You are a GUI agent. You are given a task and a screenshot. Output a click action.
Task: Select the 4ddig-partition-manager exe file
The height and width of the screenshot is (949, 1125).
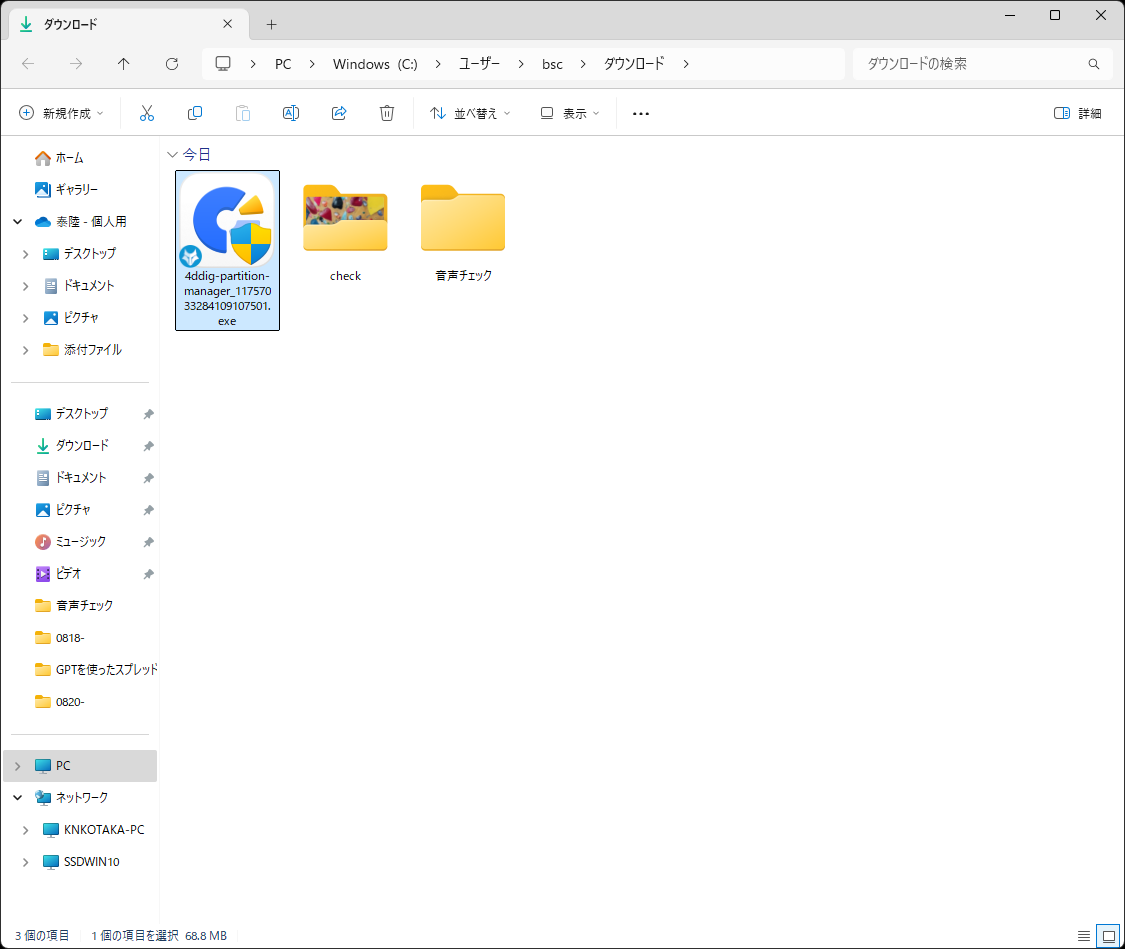click(227, 250)
